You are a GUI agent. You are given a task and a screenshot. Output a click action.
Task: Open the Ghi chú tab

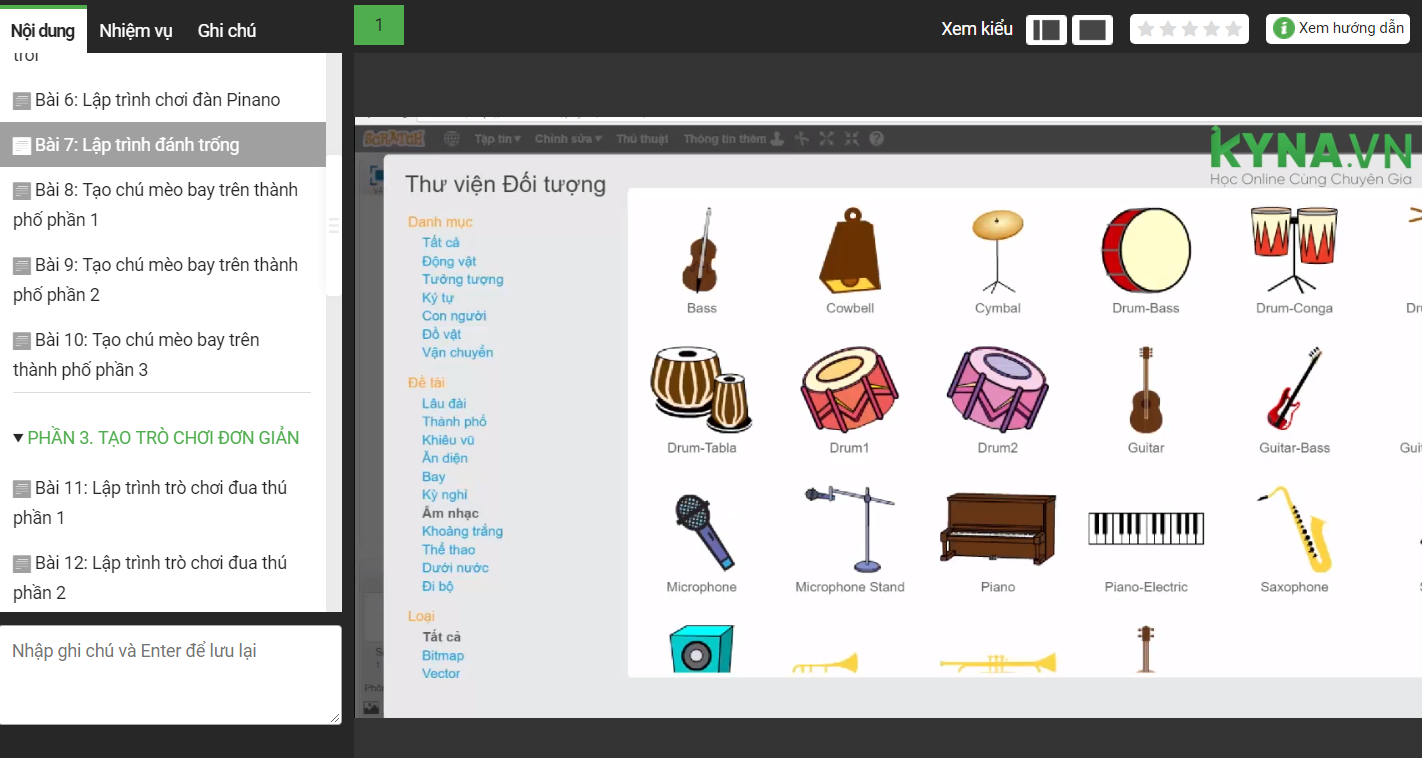[x=227, y=31]
